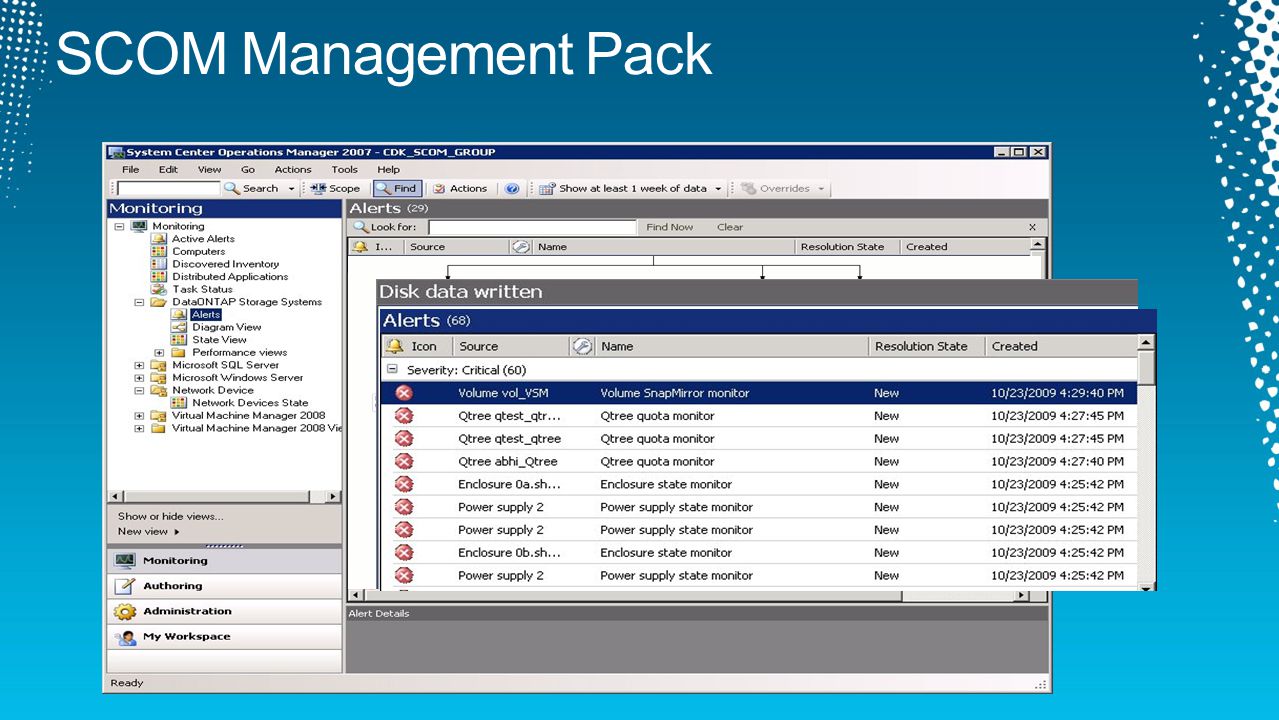Click the Distributed Applications icon
The width and height of the screenshot is (1279, 720).
pyautogui.click(x=158, y=277)
